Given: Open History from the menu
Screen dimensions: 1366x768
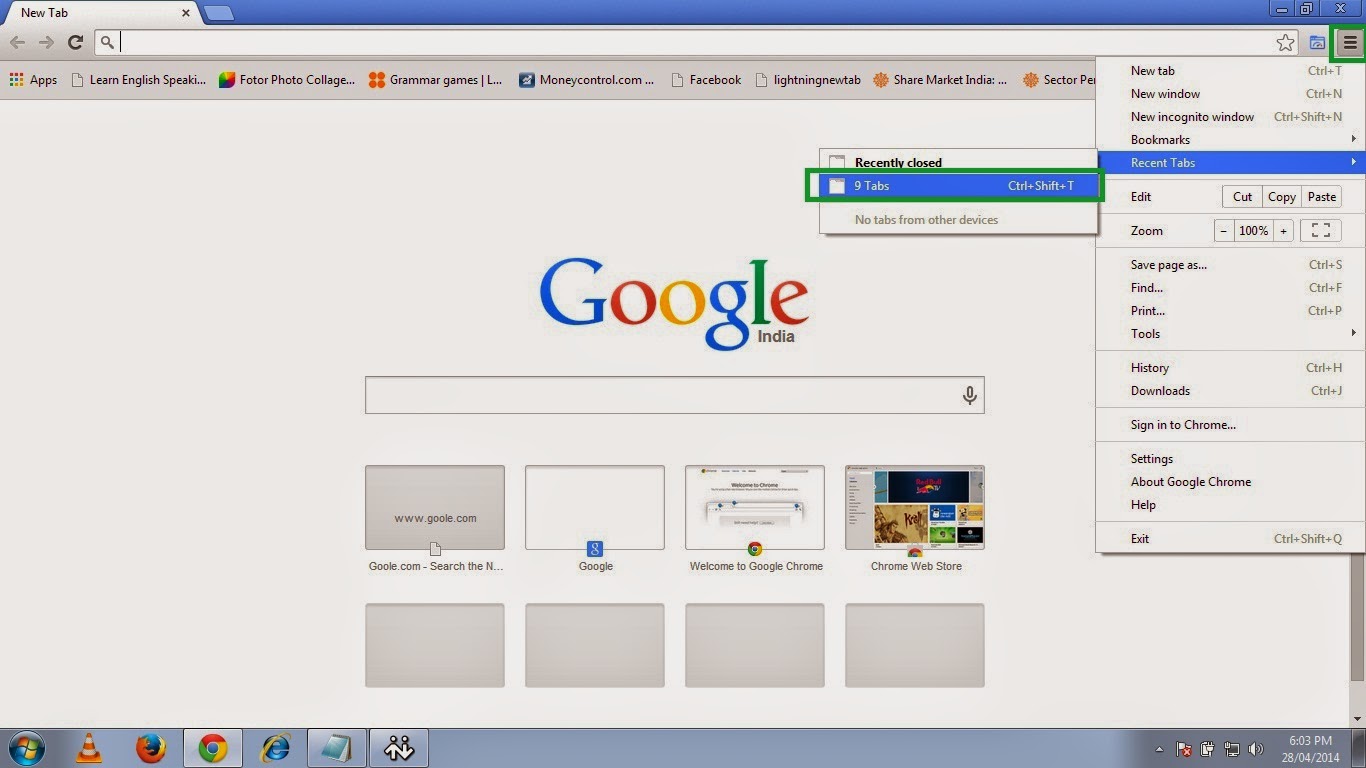Looking at the screenshot, I should pos(1231,368).
